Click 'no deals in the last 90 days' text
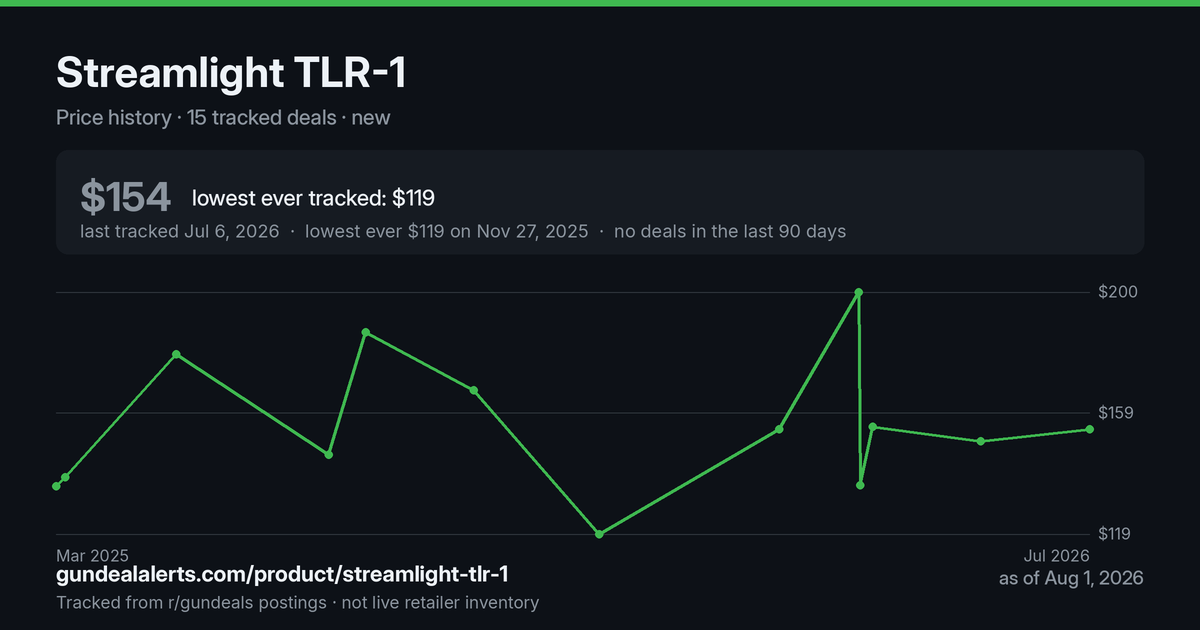The height and width of the screenshot is (630, 1200). (730, 231)
